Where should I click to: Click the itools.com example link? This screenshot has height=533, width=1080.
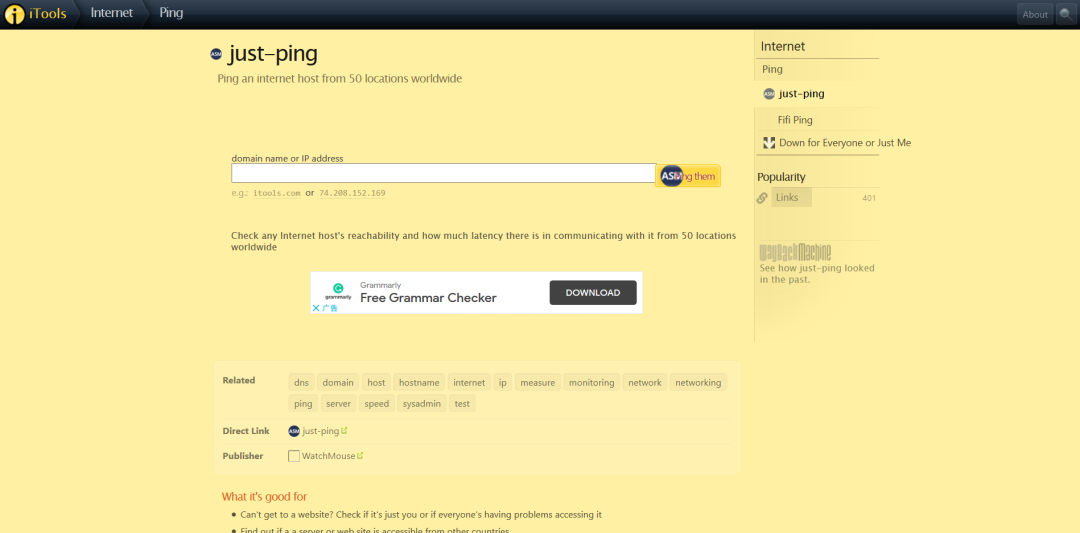[276, 193]
